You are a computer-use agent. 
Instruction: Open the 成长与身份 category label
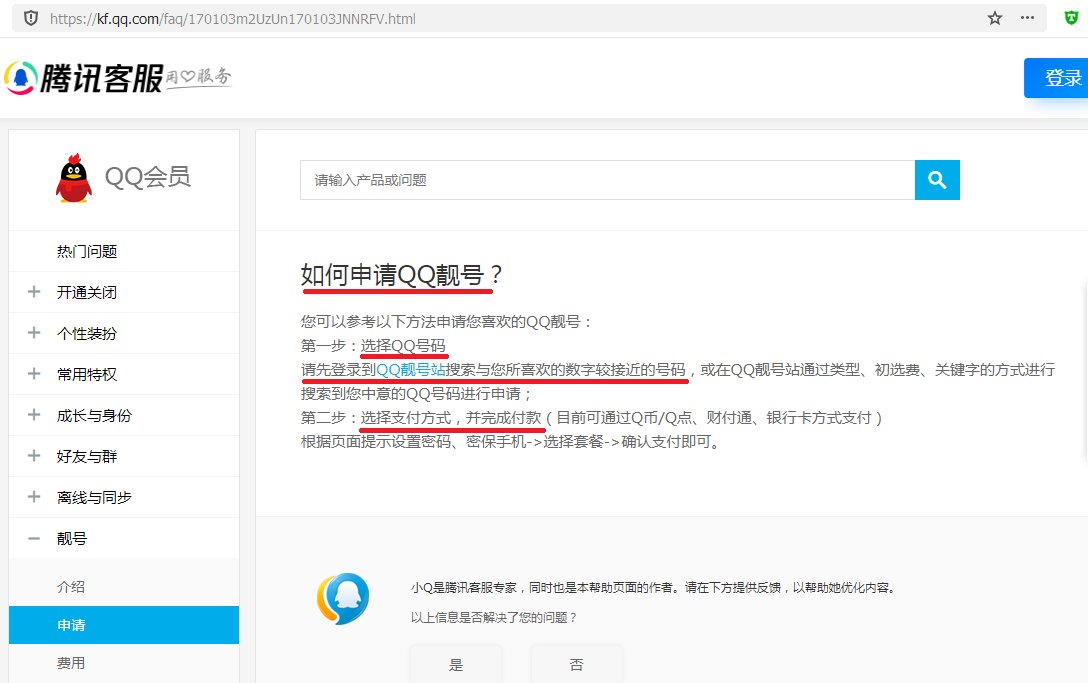[94, 415]
